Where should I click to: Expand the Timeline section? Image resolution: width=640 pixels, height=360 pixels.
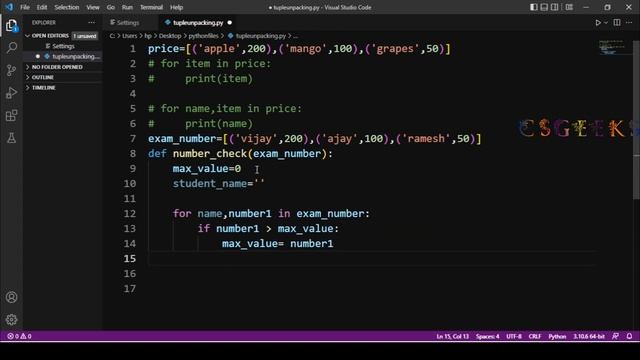(62, 88)
